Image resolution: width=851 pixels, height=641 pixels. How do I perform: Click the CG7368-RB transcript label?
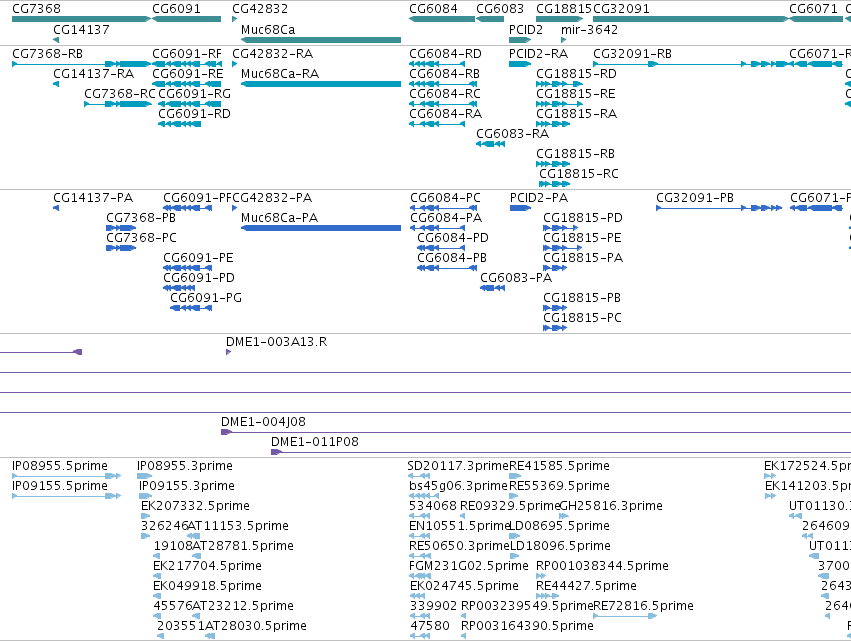point(47,54)
